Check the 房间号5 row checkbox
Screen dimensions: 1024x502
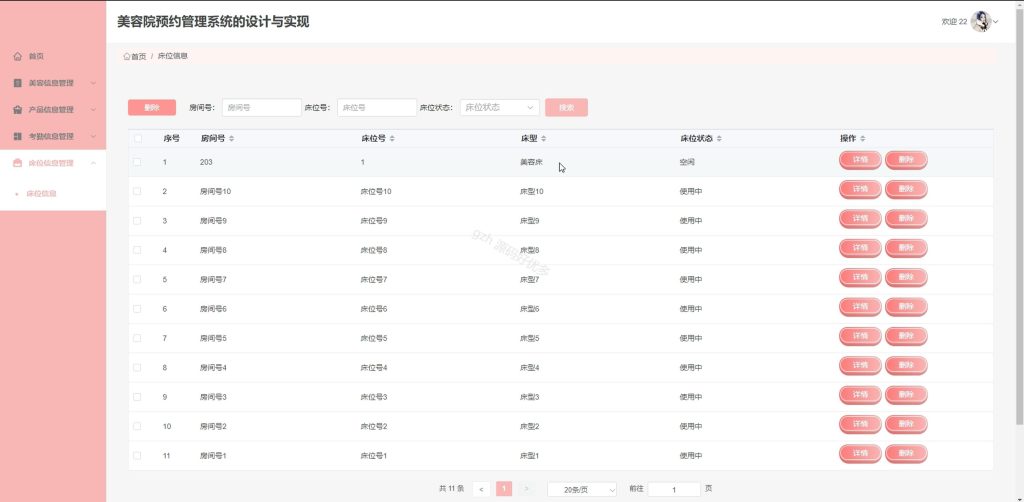coord(137,338)
